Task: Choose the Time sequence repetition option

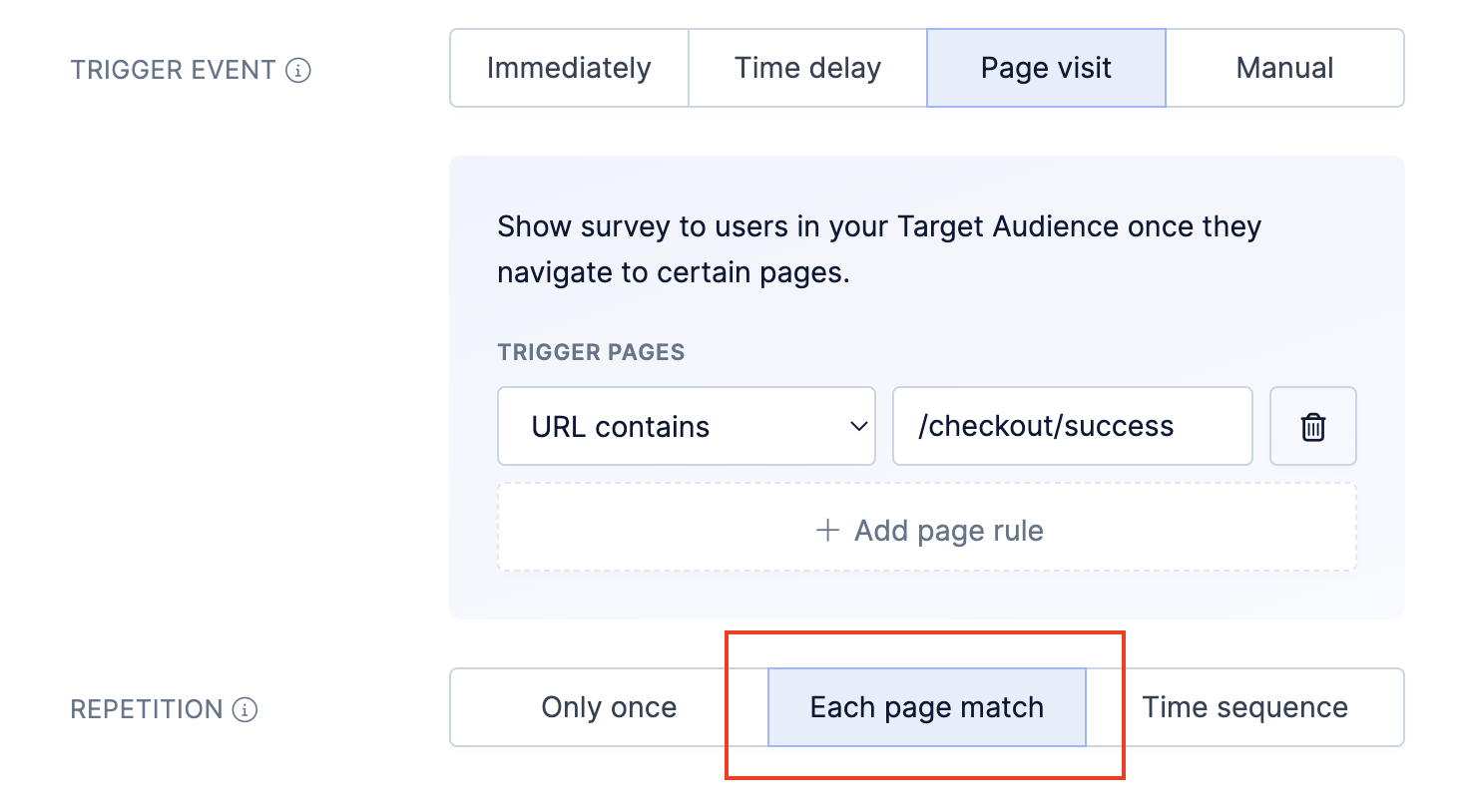Action: [1244, 707]
